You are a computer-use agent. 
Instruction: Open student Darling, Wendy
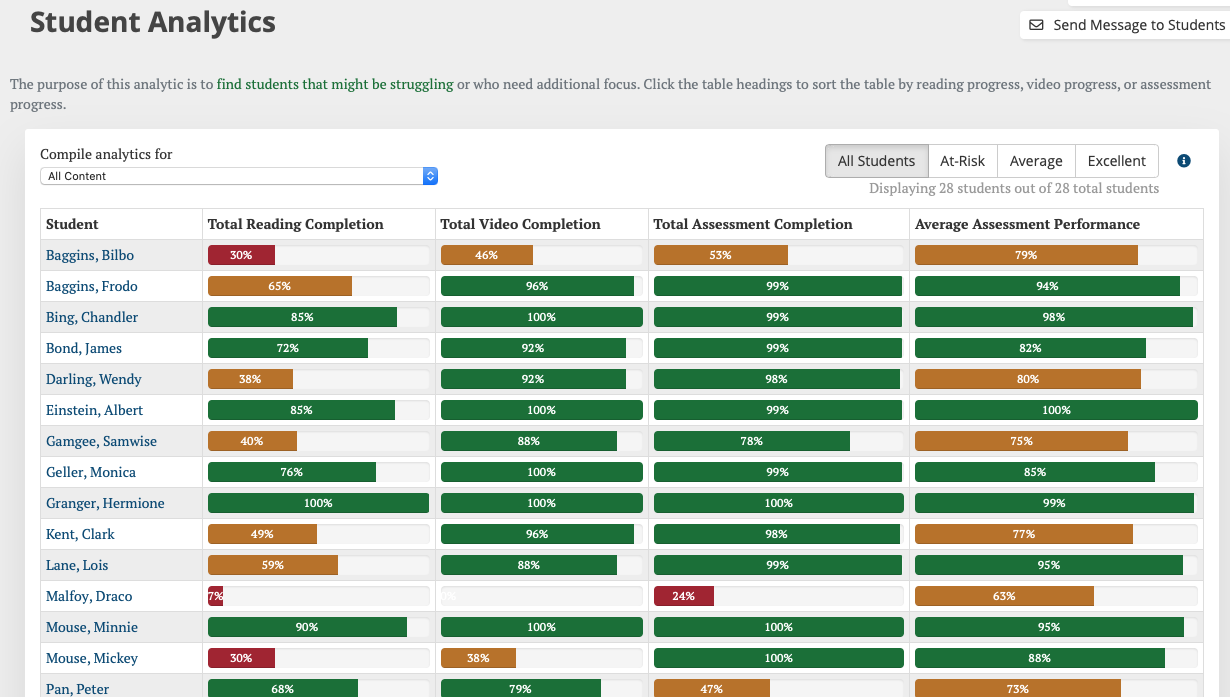94,379
